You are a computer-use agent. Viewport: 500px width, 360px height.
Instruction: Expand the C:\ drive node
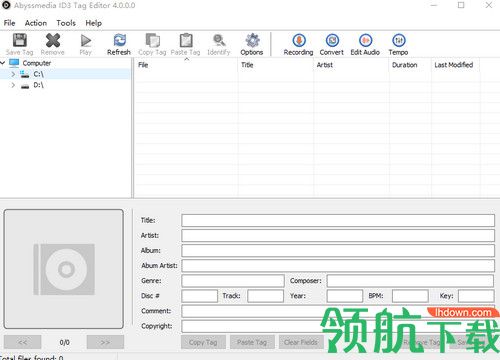point(13,74)
